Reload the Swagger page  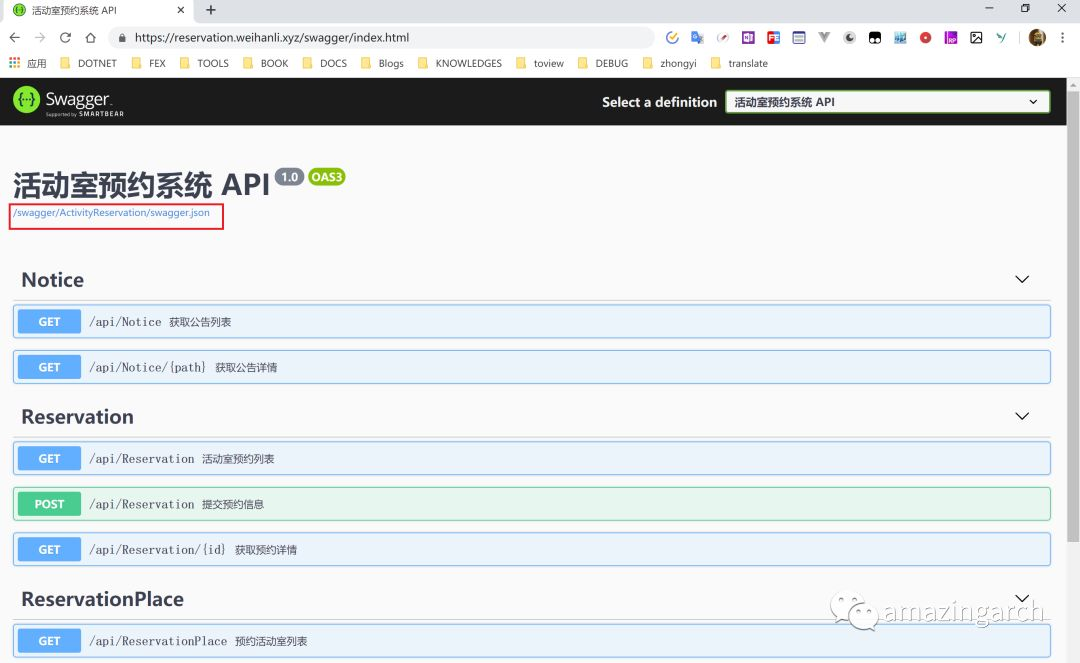(65, 38)
